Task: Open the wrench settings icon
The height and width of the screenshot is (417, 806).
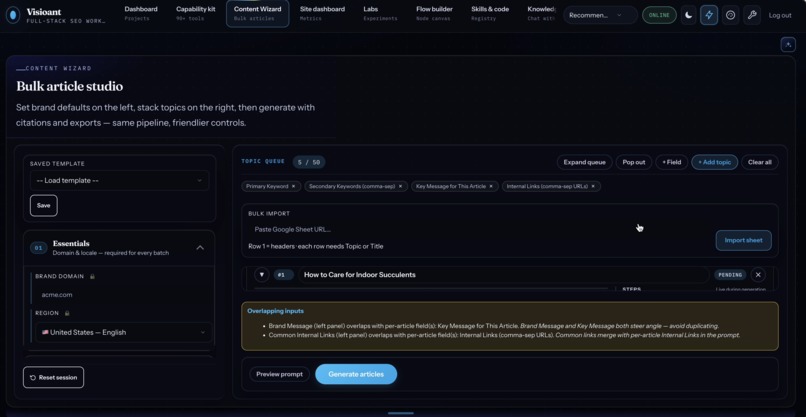Action: [x=752, y=15]
